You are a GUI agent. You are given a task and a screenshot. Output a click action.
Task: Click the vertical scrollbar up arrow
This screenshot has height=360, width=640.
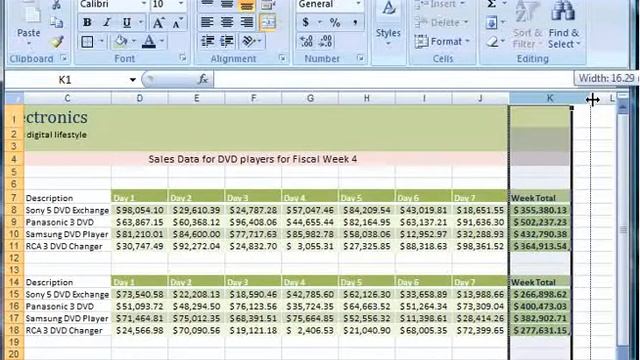coord(623,108)
